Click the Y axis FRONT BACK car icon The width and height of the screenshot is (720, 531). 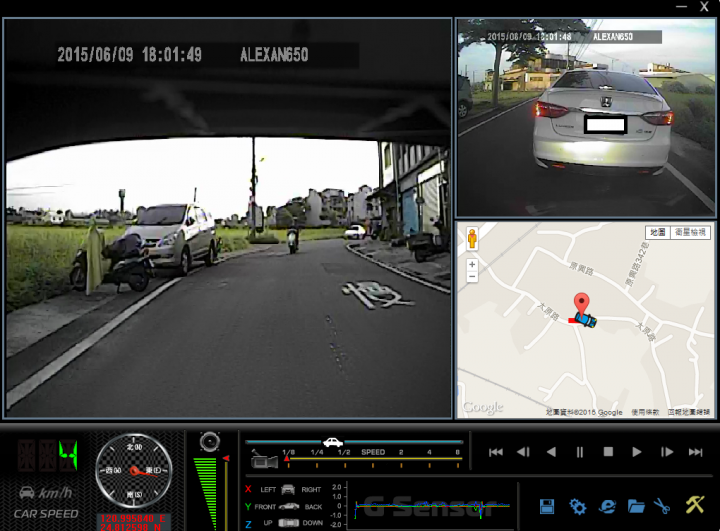(289, 507)
